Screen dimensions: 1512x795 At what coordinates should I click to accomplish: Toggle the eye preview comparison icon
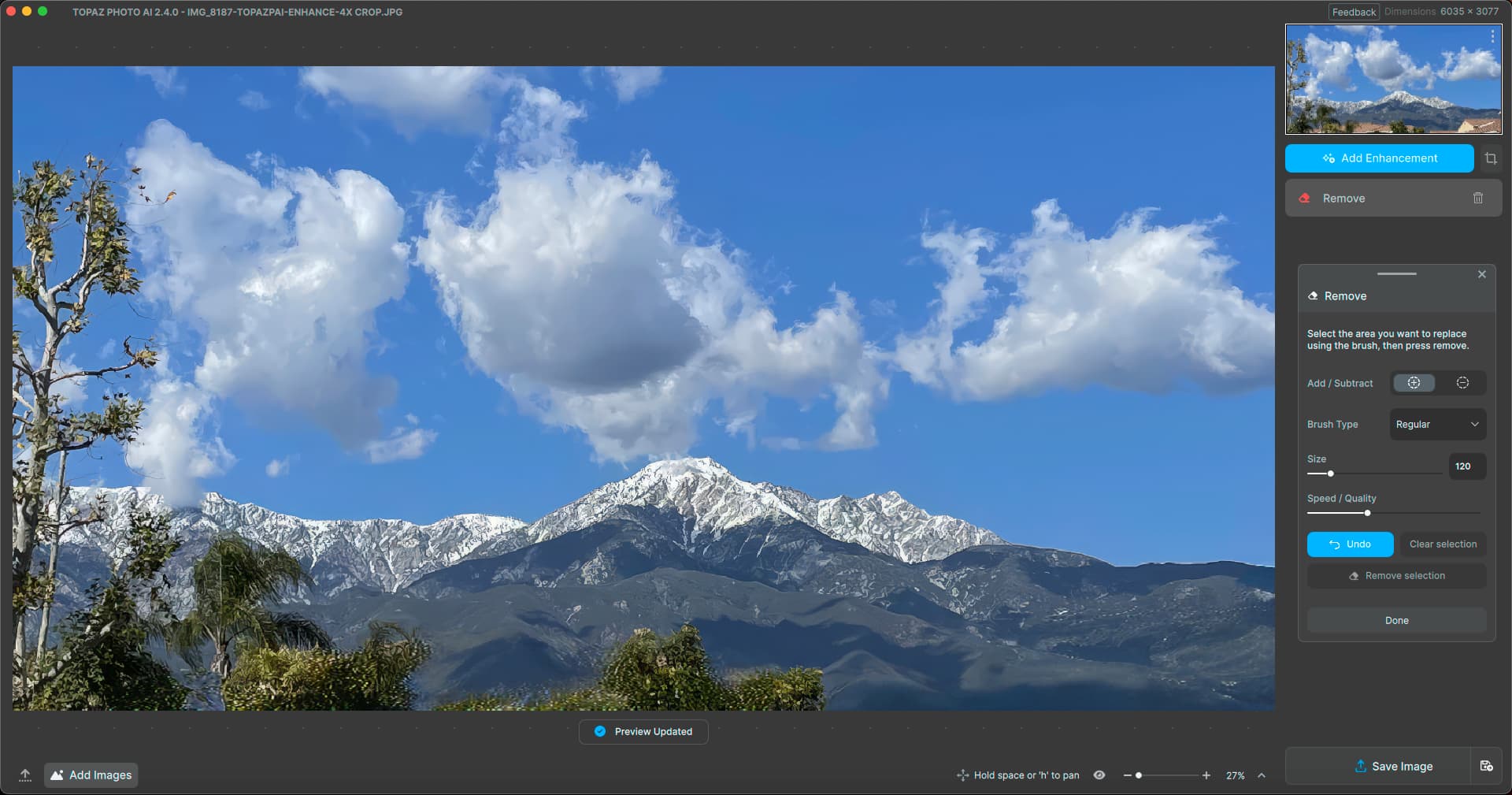[x=1099, y=775]
